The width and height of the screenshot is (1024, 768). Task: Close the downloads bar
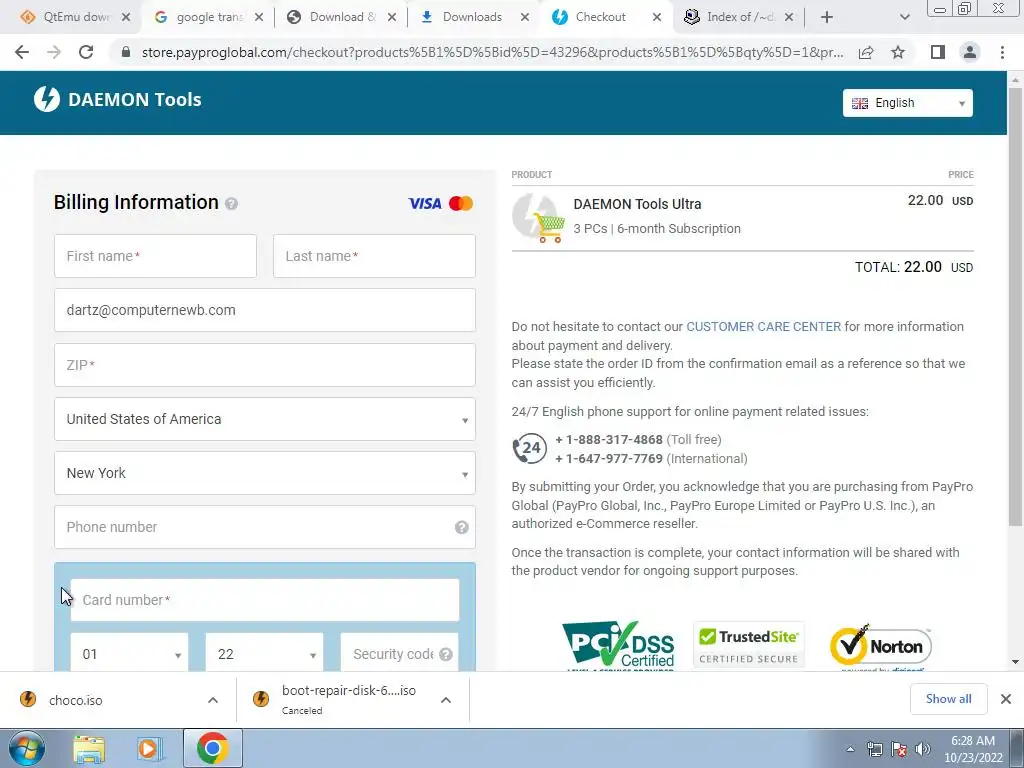[x=1006, y=699]
